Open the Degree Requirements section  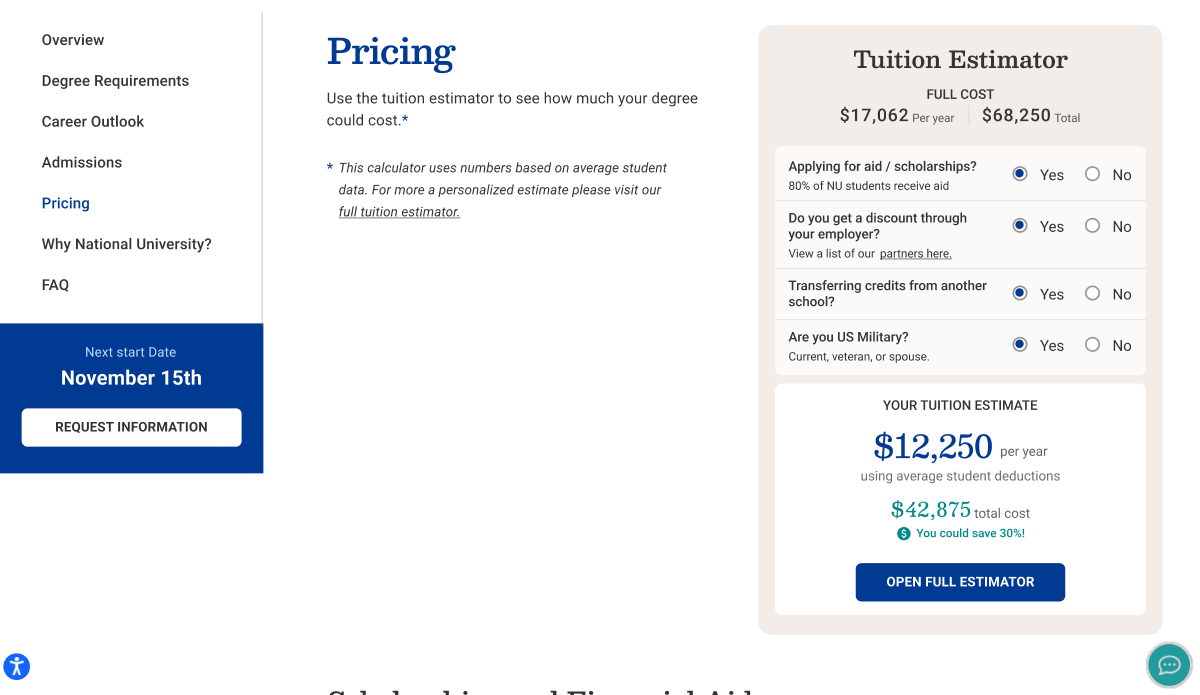(115, 81)
